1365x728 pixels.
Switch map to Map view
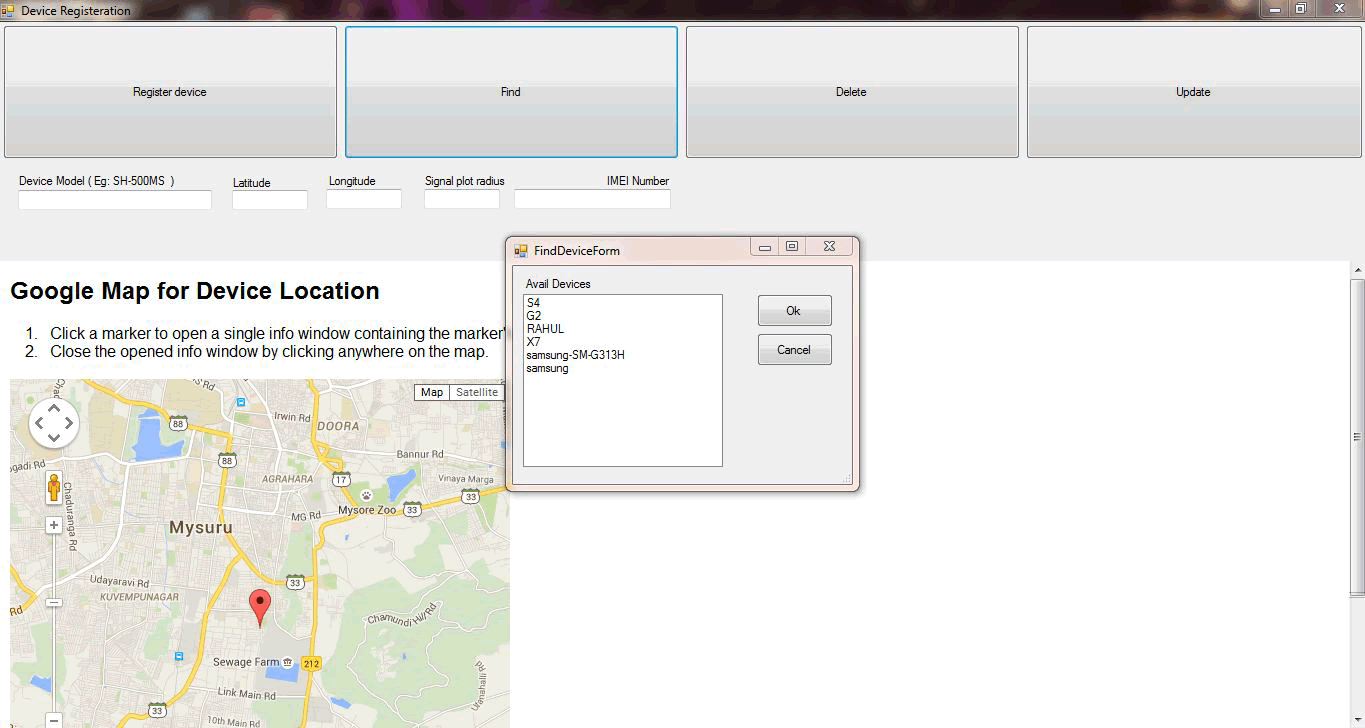[432, 393]
